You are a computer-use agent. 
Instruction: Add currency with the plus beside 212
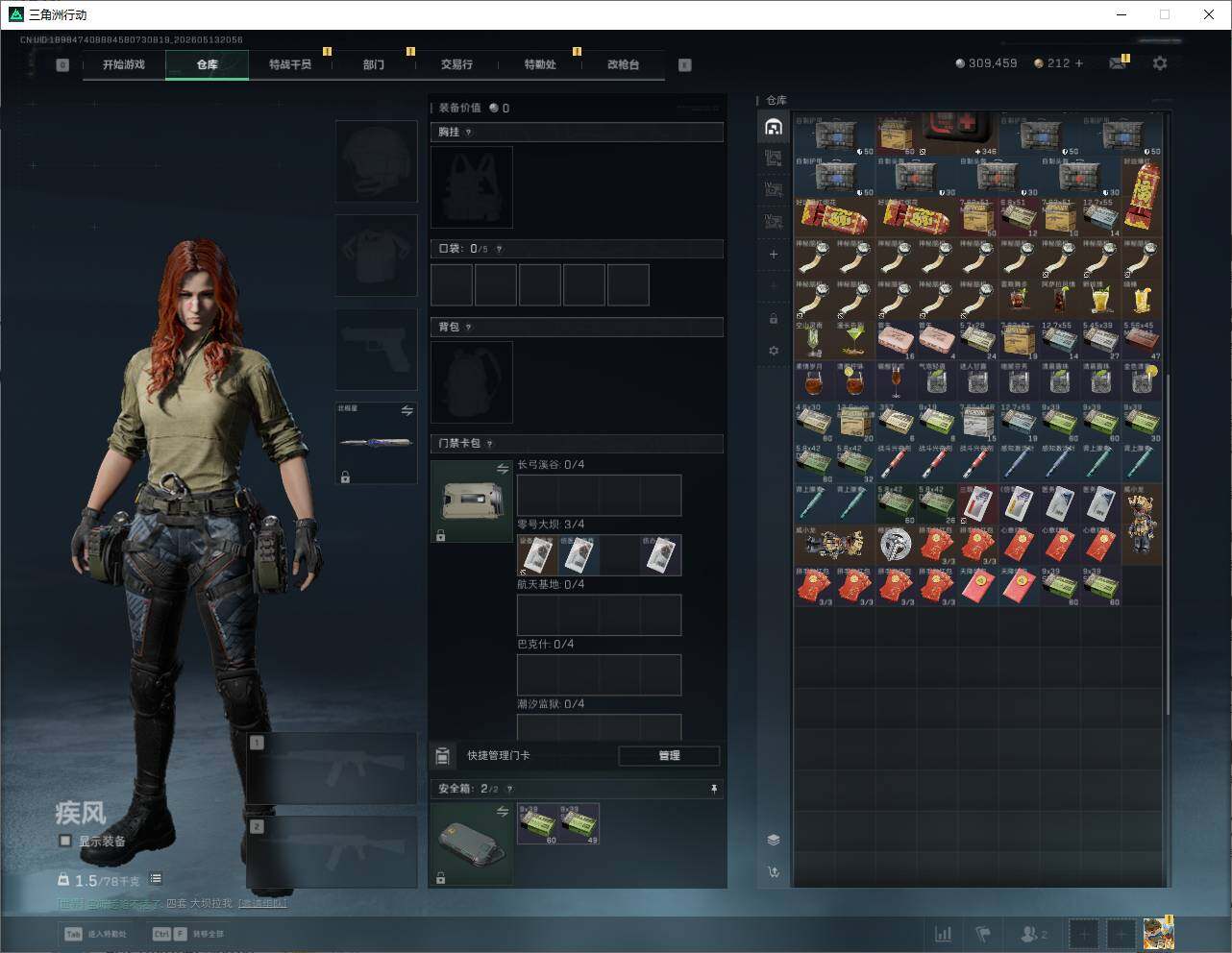coord(1079,63)
